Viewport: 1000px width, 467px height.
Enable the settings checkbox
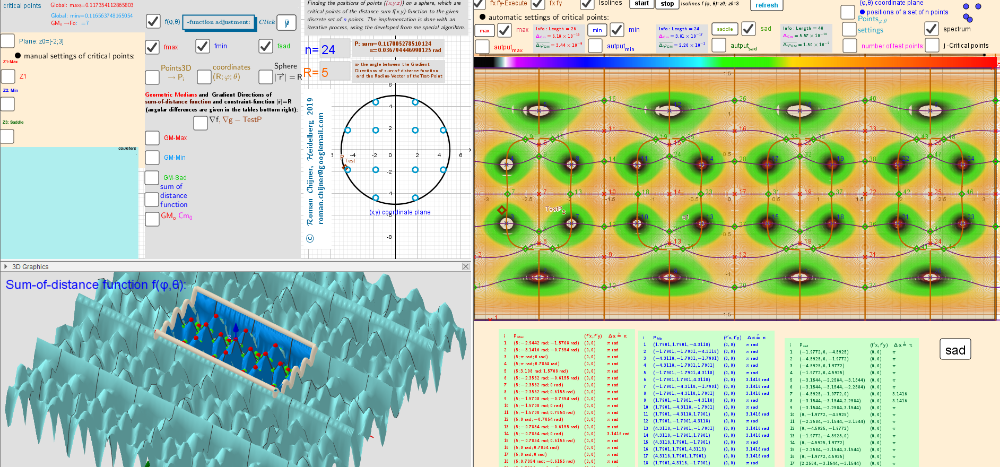pyautogui.click(x=849, y=29)
